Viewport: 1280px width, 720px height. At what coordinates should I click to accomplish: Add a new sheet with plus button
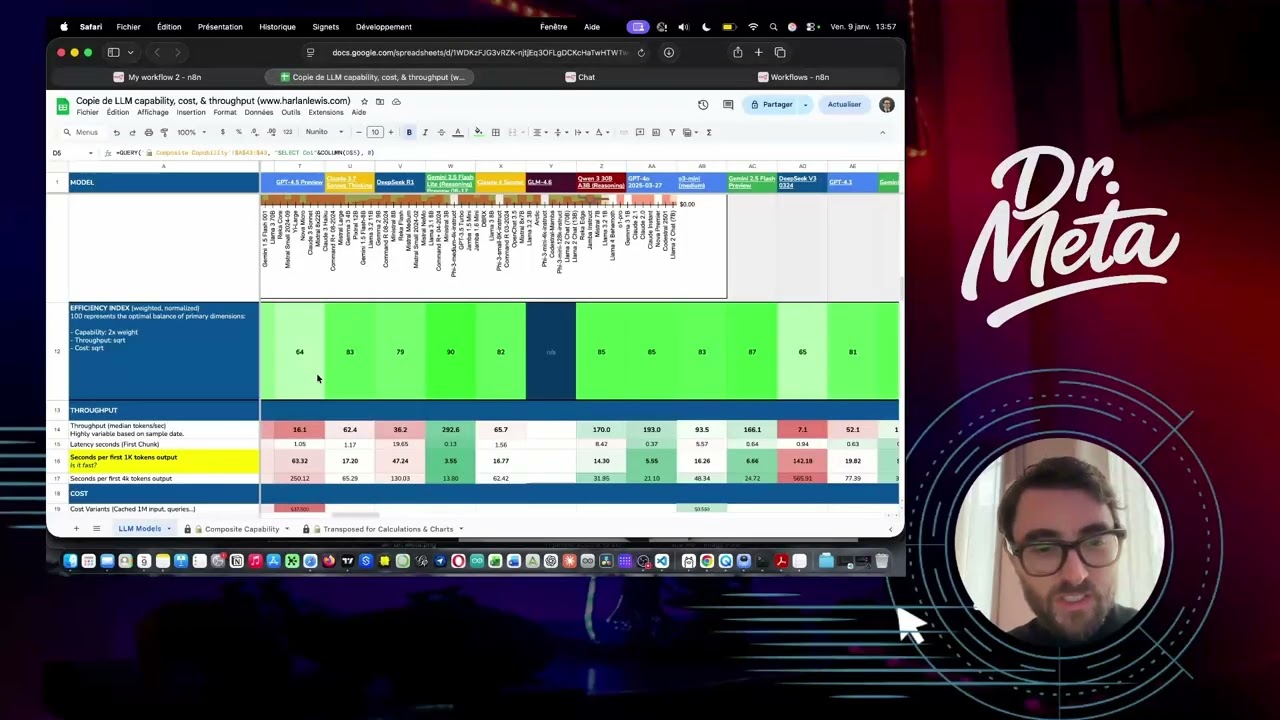pos(76,529)
